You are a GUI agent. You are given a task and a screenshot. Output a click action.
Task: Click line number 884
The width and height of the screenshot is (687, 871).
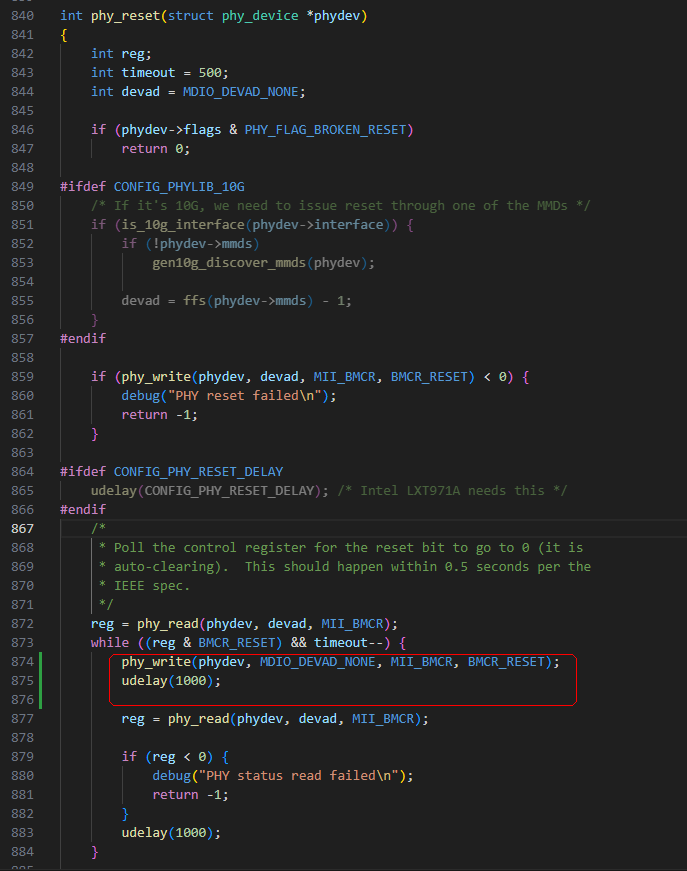point(22,852)
